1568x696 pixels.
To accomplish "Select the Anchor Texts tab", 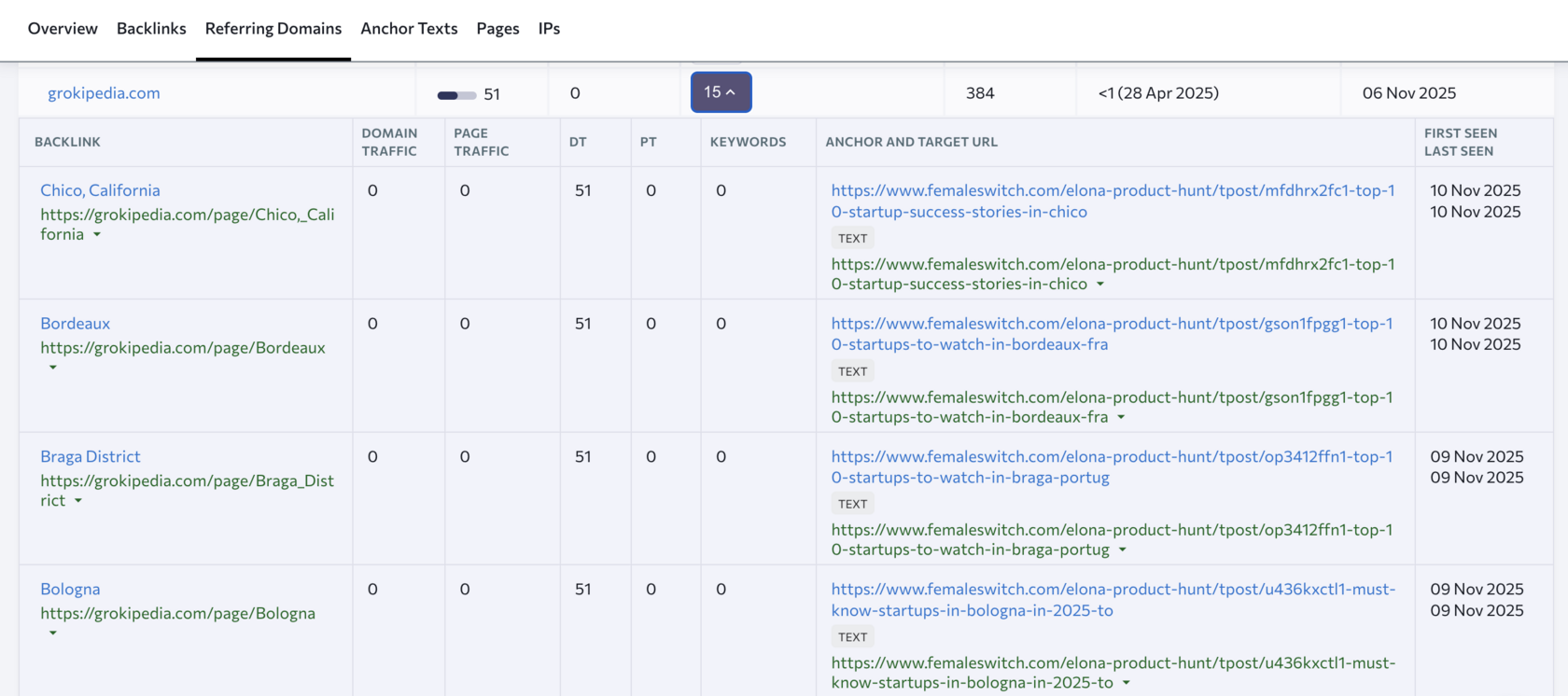I will 409,29.
